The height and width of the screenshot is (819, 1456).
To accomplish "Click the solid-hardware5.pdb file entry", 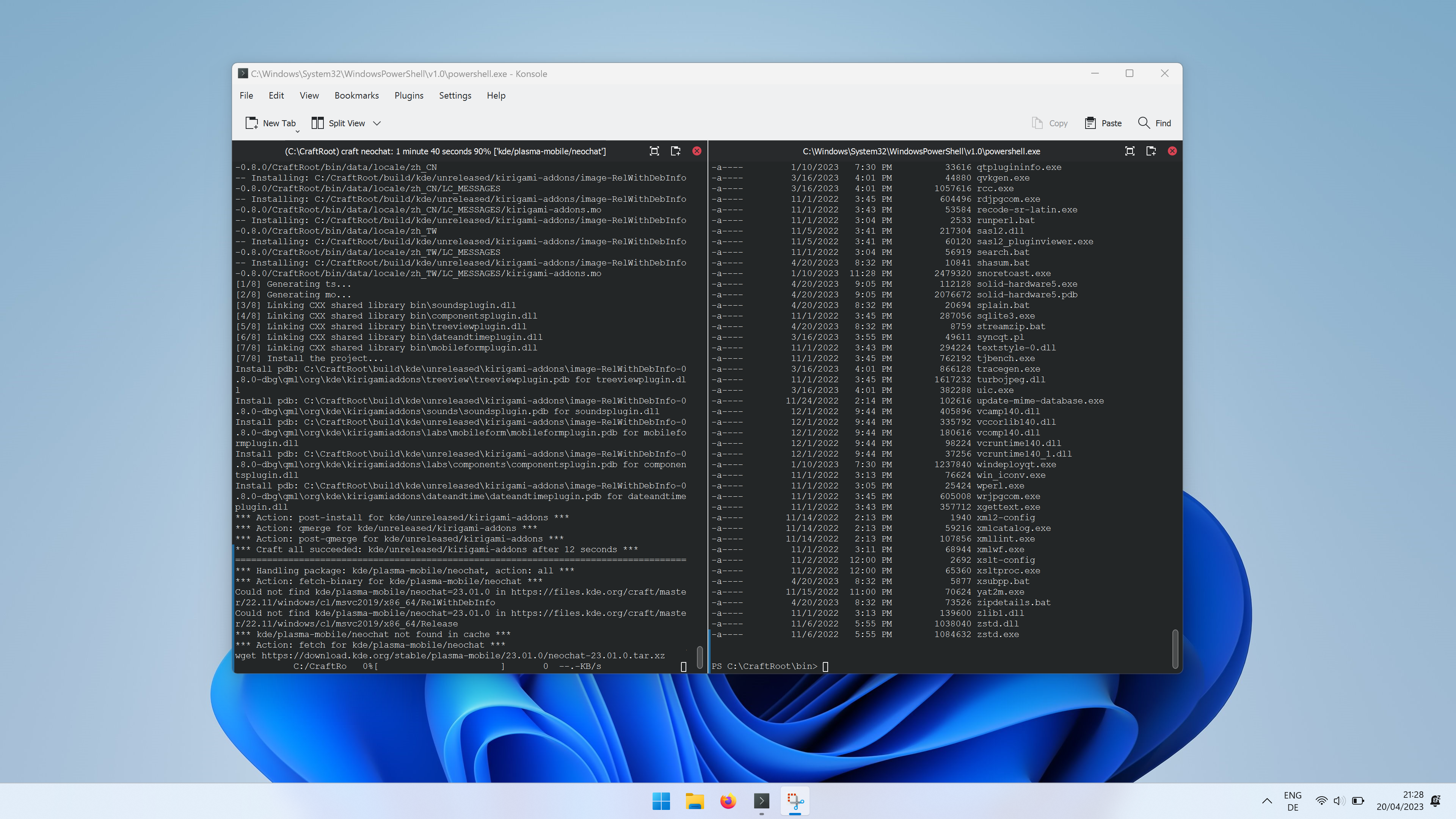I will (x=1027, y=295).
